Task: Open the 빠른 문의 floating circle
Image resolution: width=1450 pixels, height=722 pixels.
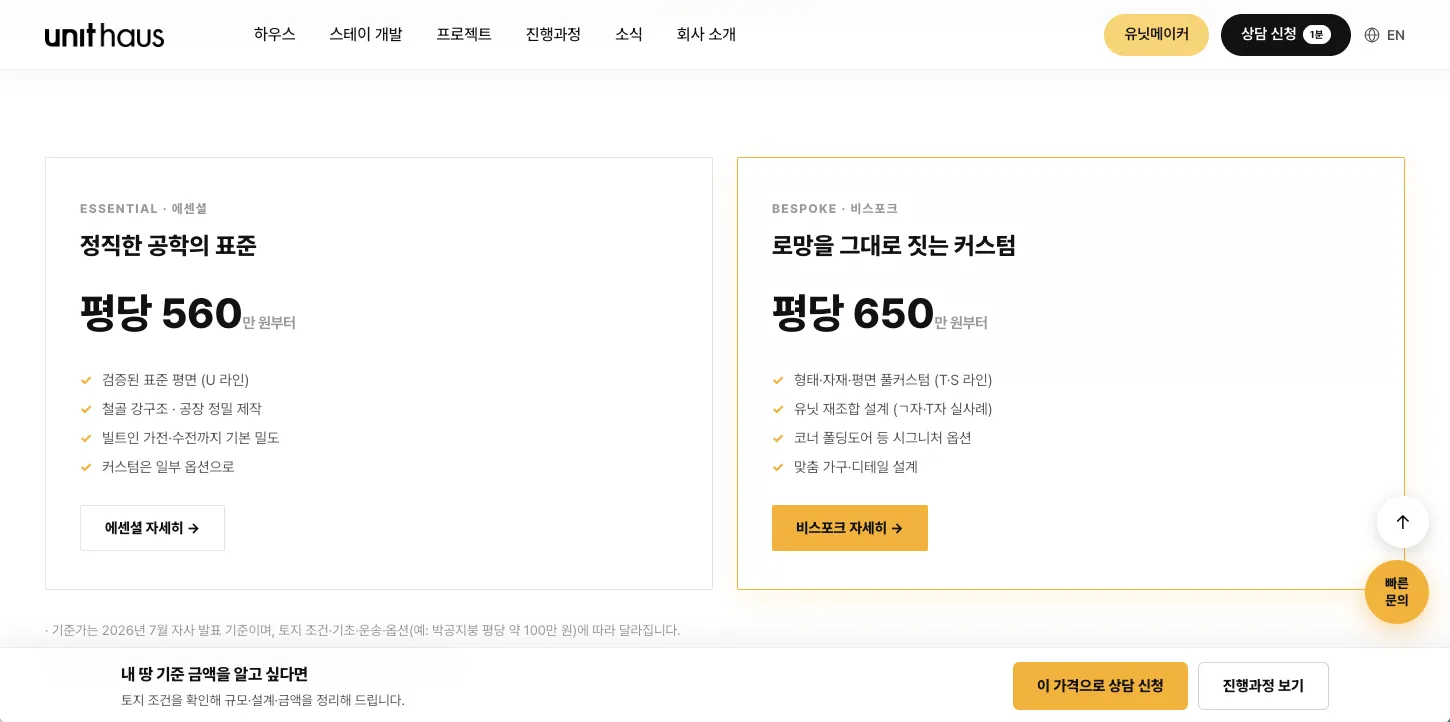Action: 1397,592
